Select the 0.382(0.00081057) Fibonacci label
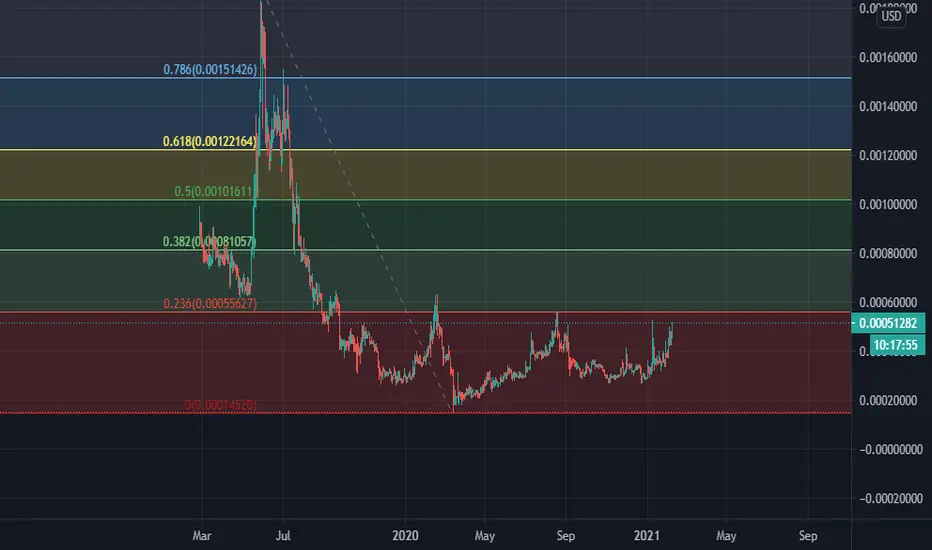This screenshot has height=550, width=932. pos(209,241)
